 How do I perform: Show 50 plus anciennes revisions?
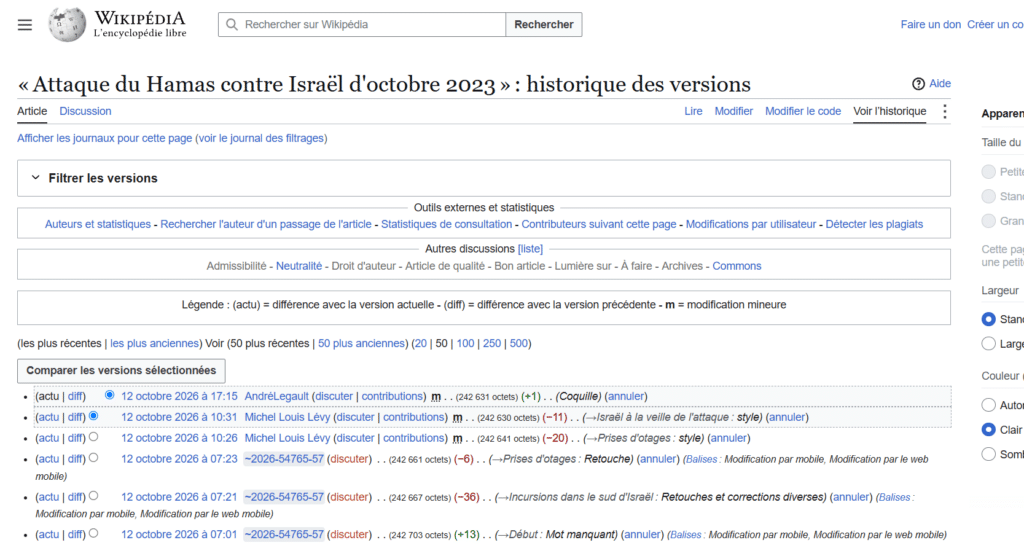click(361, 344)
